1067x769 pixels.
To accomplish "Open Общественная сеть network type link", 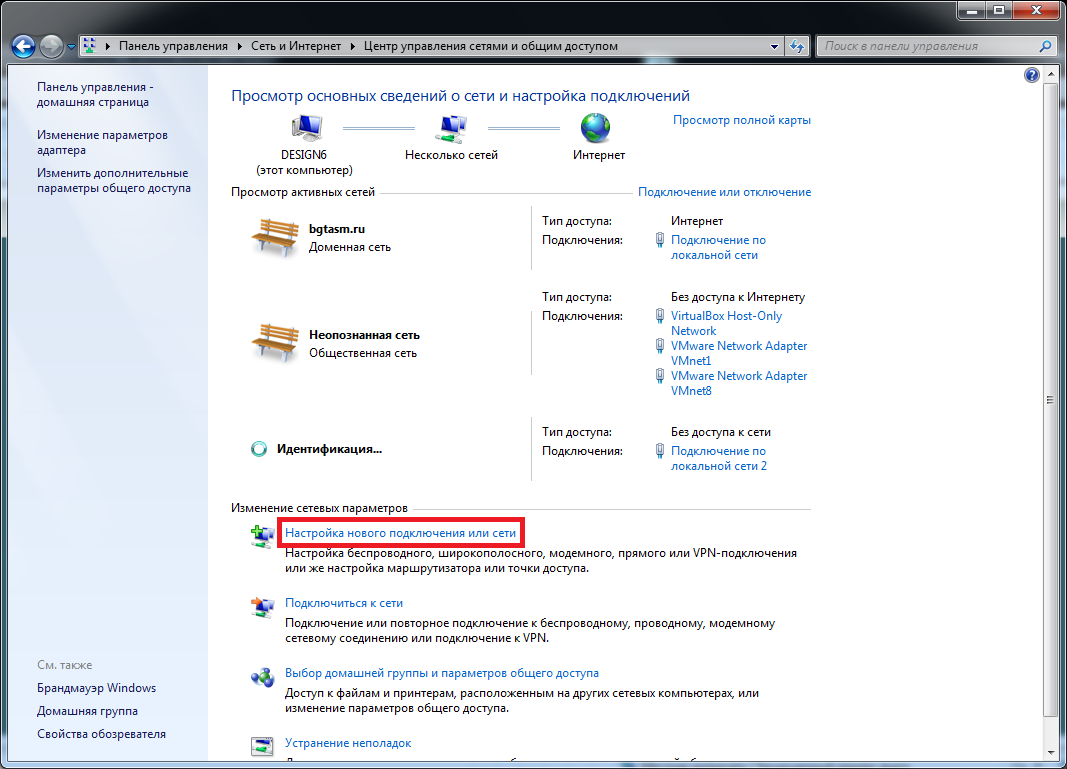I will point(363,353).
